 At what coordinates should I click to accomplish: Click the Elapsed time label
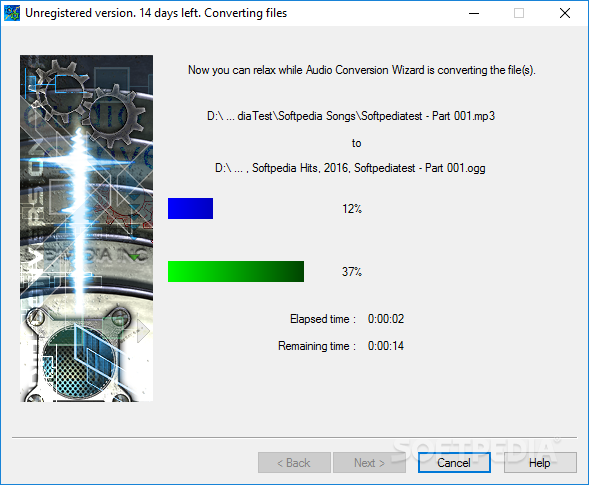(323, 319)
